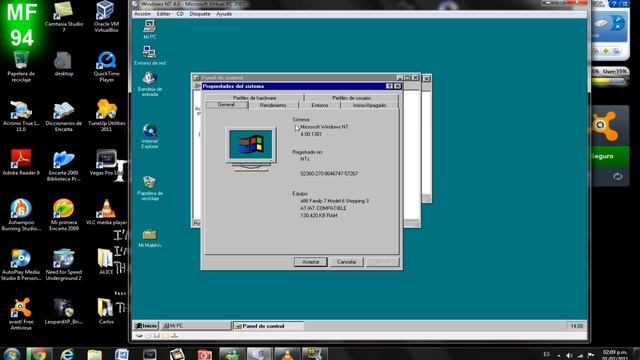Click the CD drive icon in Virtual PC status bar
This screenshot has width=640, height=360.
coord(148,336)
